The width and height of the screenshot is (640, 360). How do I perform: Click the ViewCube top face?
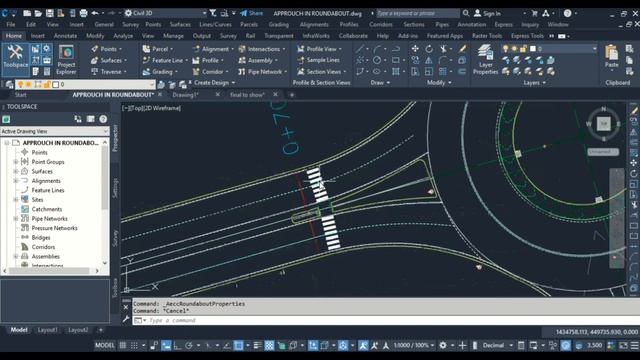(x=603, y=124)
